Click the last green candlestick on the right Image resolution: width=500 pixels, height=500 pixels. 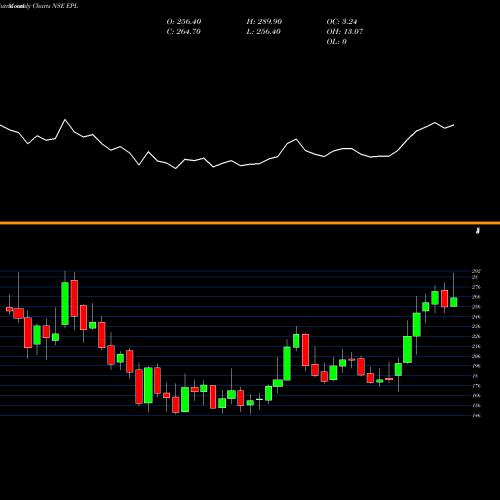click(x=454, y=302)
